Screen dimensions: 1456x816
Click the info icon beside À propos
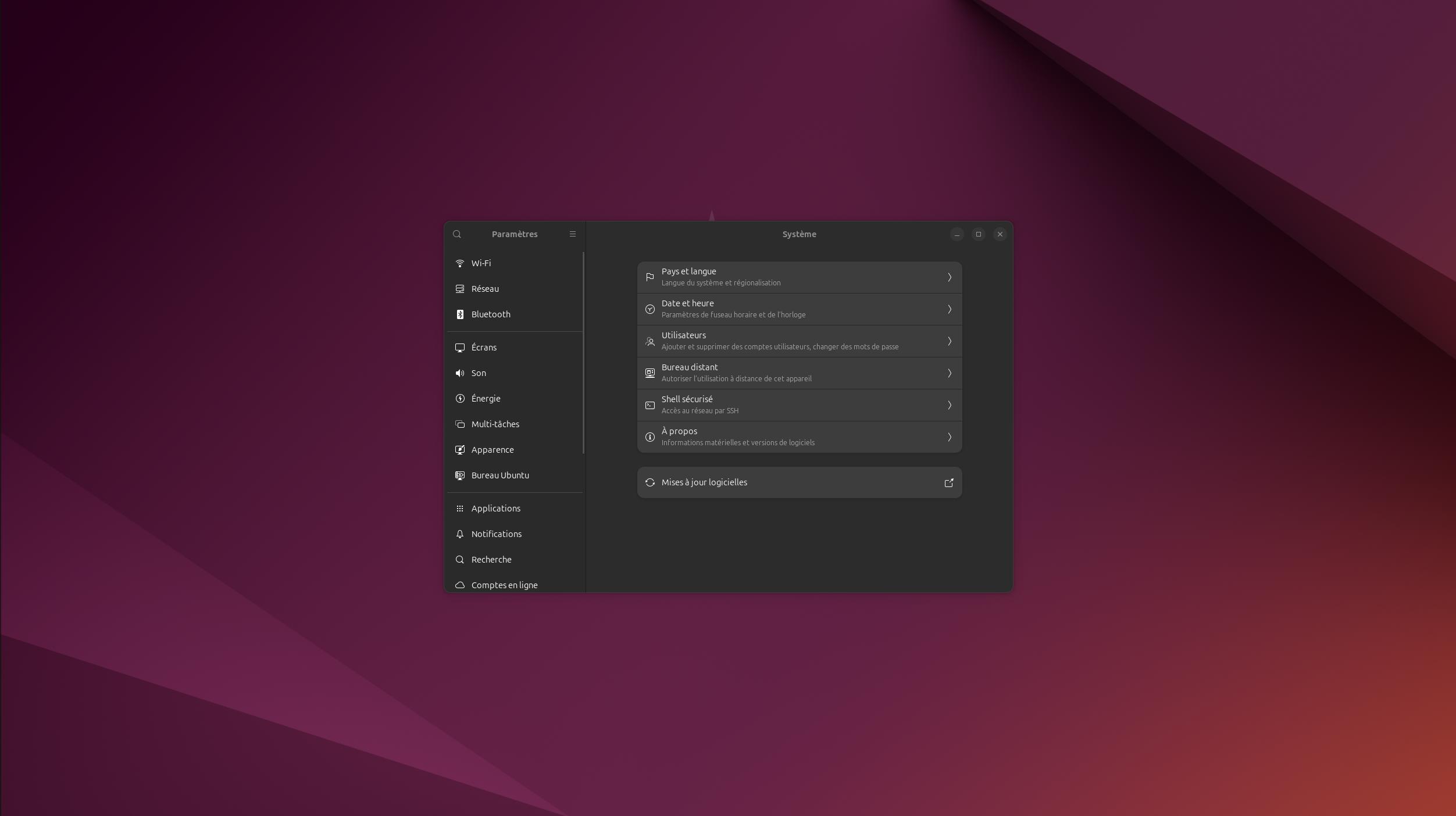click(x=650, y=437)
